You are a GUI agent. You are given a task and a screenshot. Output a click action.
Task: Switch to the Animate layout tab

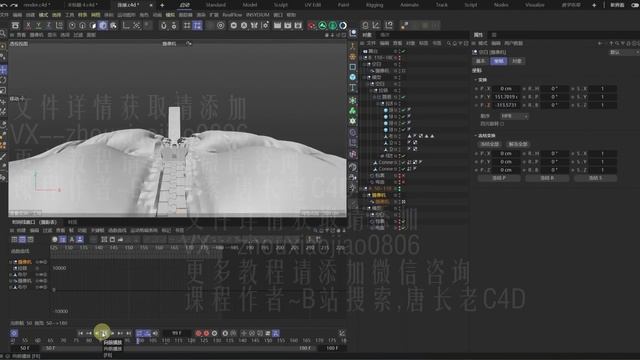click(409, 5)
